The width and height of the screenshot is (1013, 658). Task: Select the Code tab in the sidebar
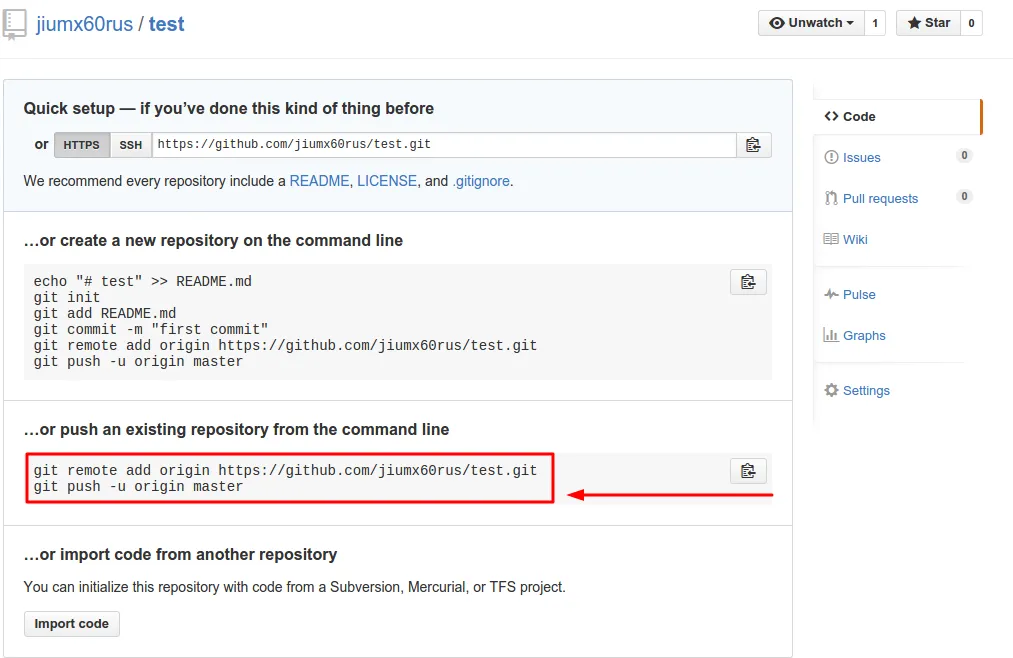pyautogui.click(x=849, y=116)
